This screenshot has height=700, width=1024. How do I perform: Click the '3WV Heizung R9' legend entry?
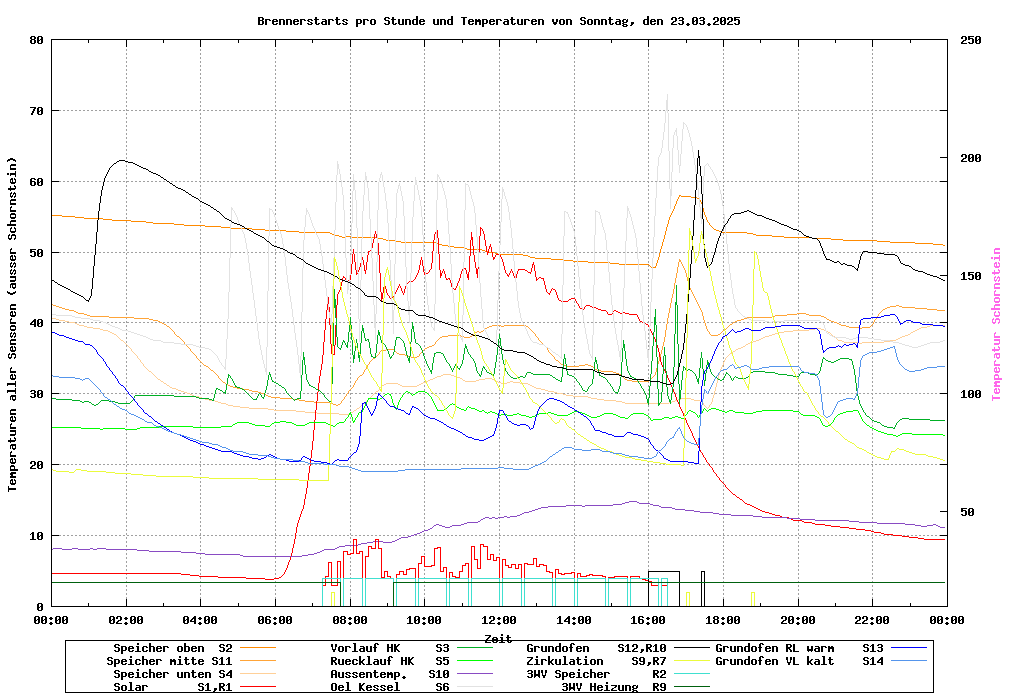pyautogui.click(x=613, y=687)
